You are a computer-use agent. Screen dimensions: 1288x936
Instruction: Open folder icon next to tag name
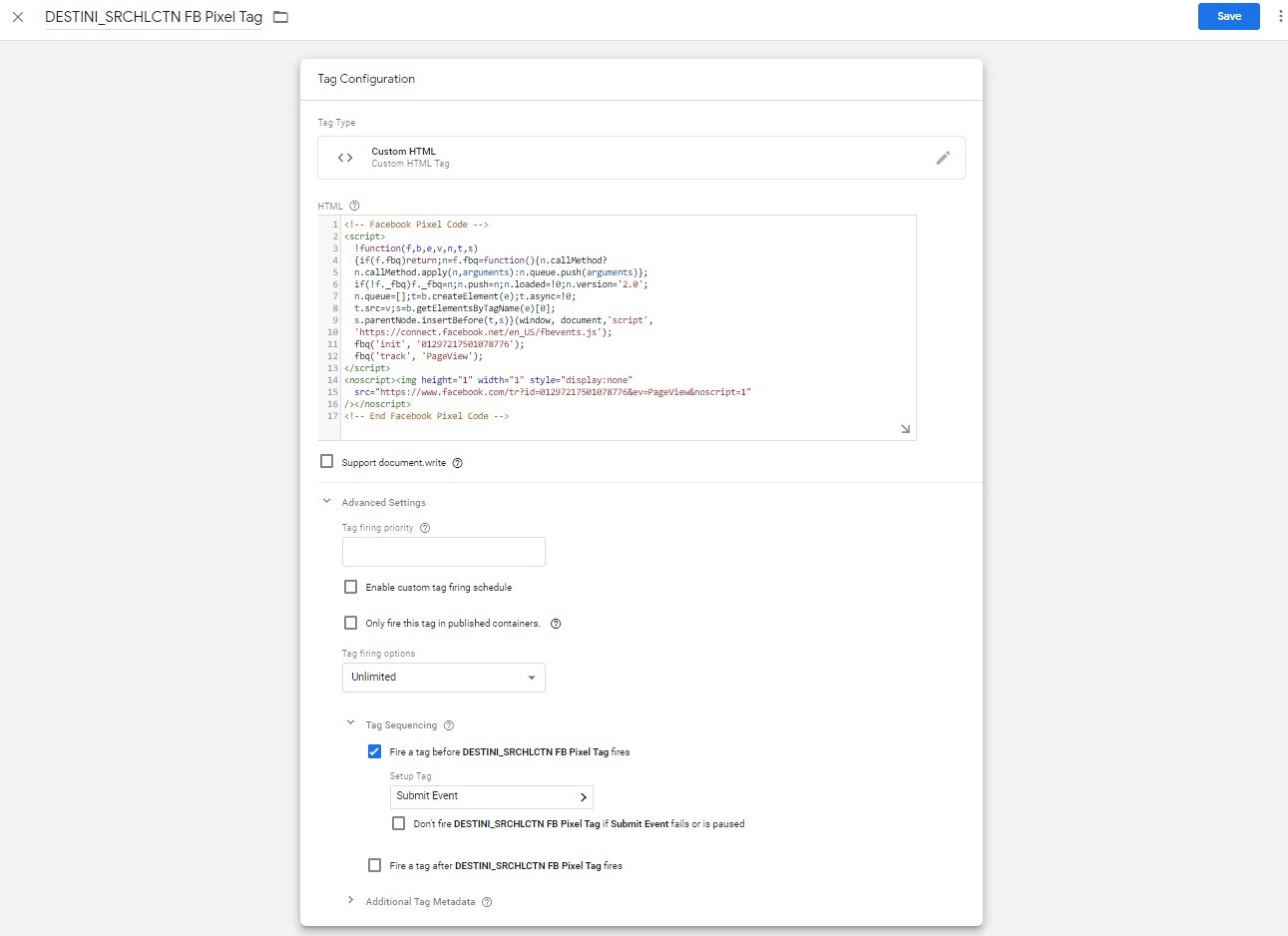280,17
